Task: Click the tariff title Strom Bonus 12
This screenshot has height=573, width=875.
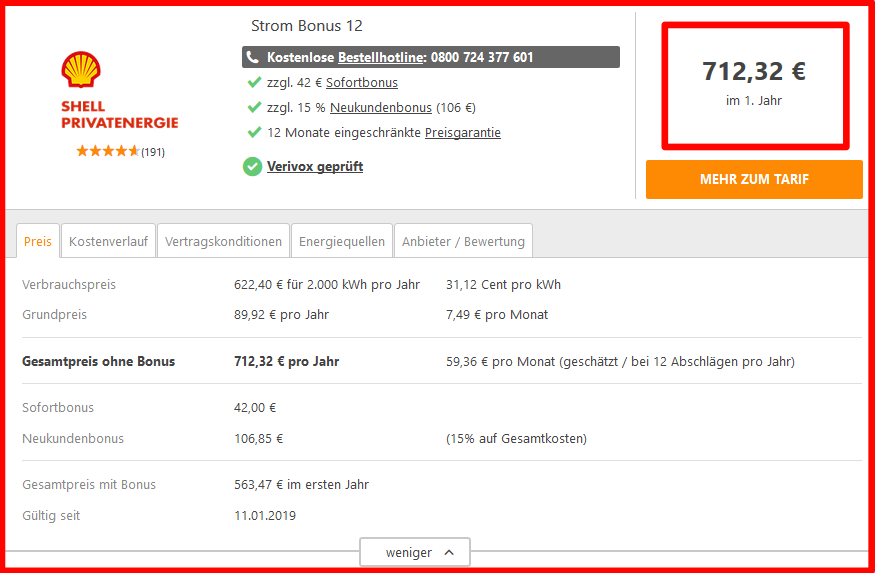Action: click(x=306, y=26)
